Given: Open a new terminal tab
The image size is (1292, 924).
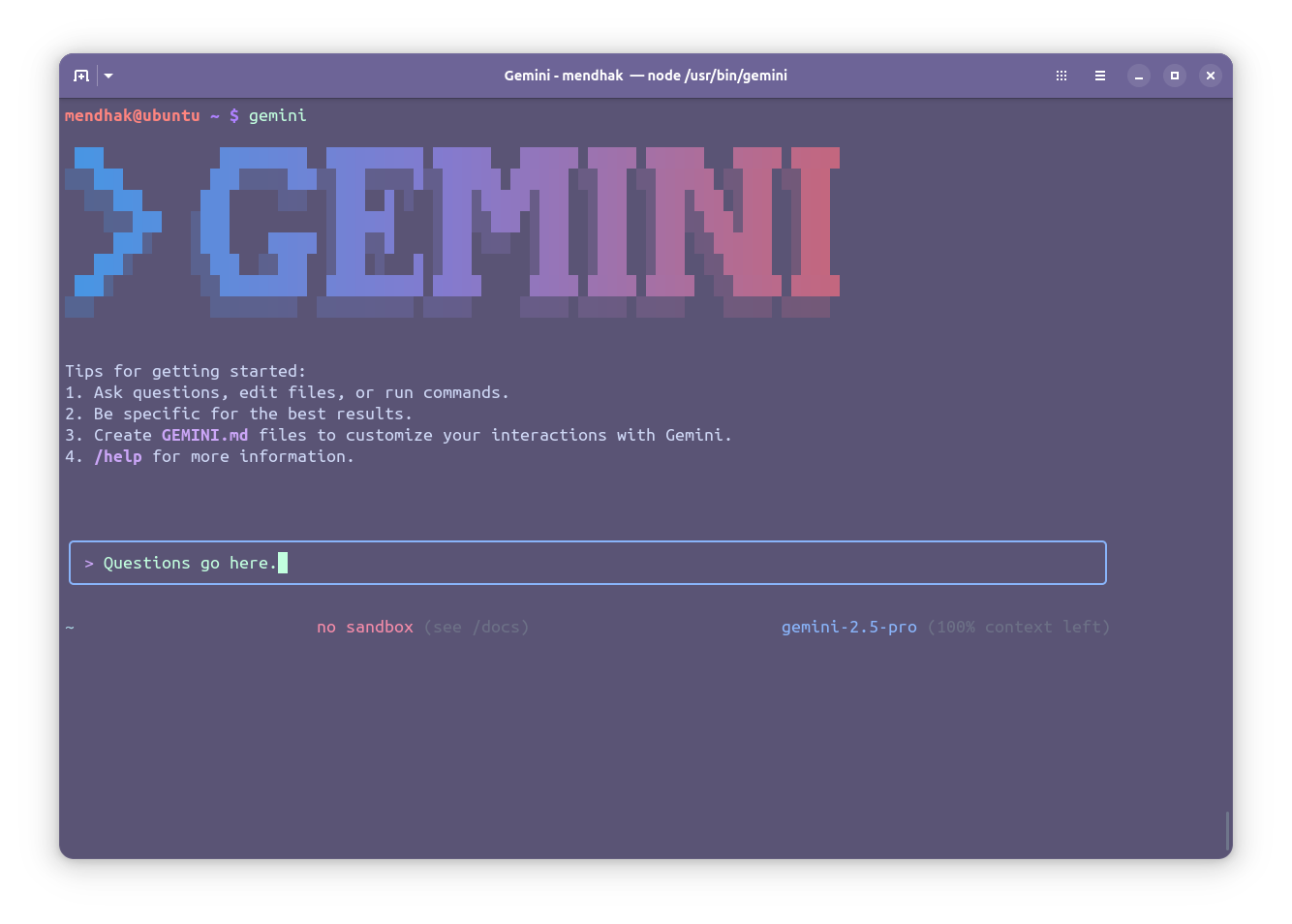Looking at the screenshot, I should coord(81,76).
